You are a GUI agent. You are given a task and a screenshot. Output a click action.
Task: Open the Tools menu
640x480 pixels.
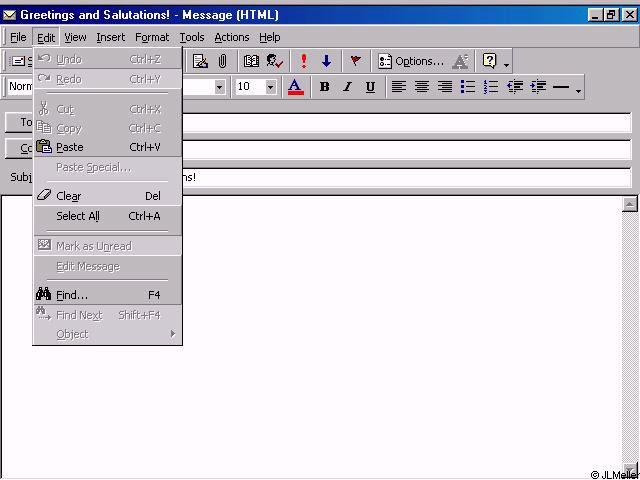192,38
